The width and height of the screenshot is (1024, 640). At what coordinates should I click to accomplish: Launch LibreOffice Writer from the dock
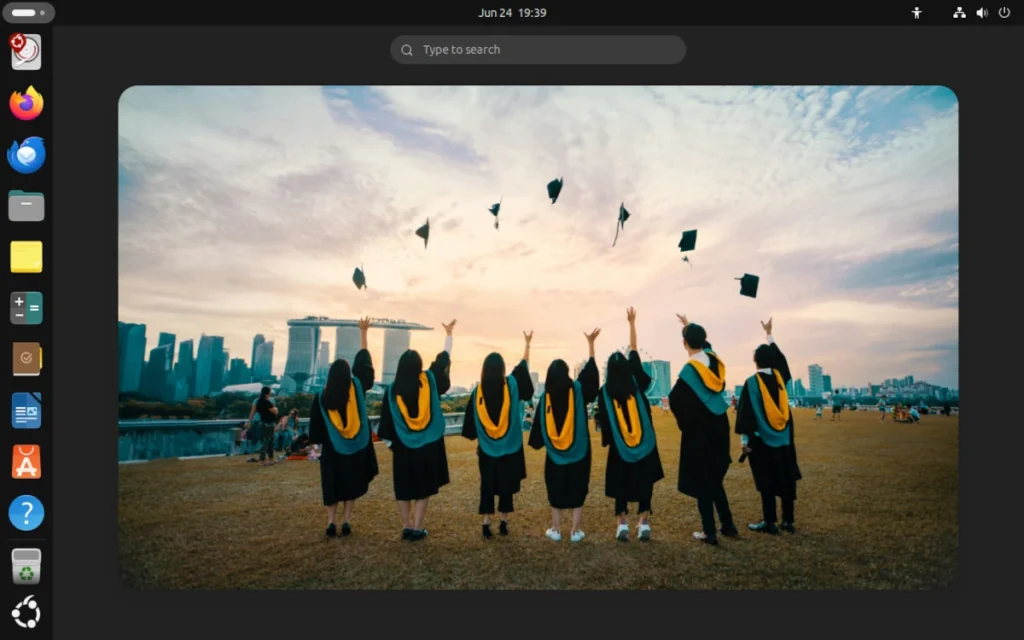pyautogui.click(x=26, y=410)
